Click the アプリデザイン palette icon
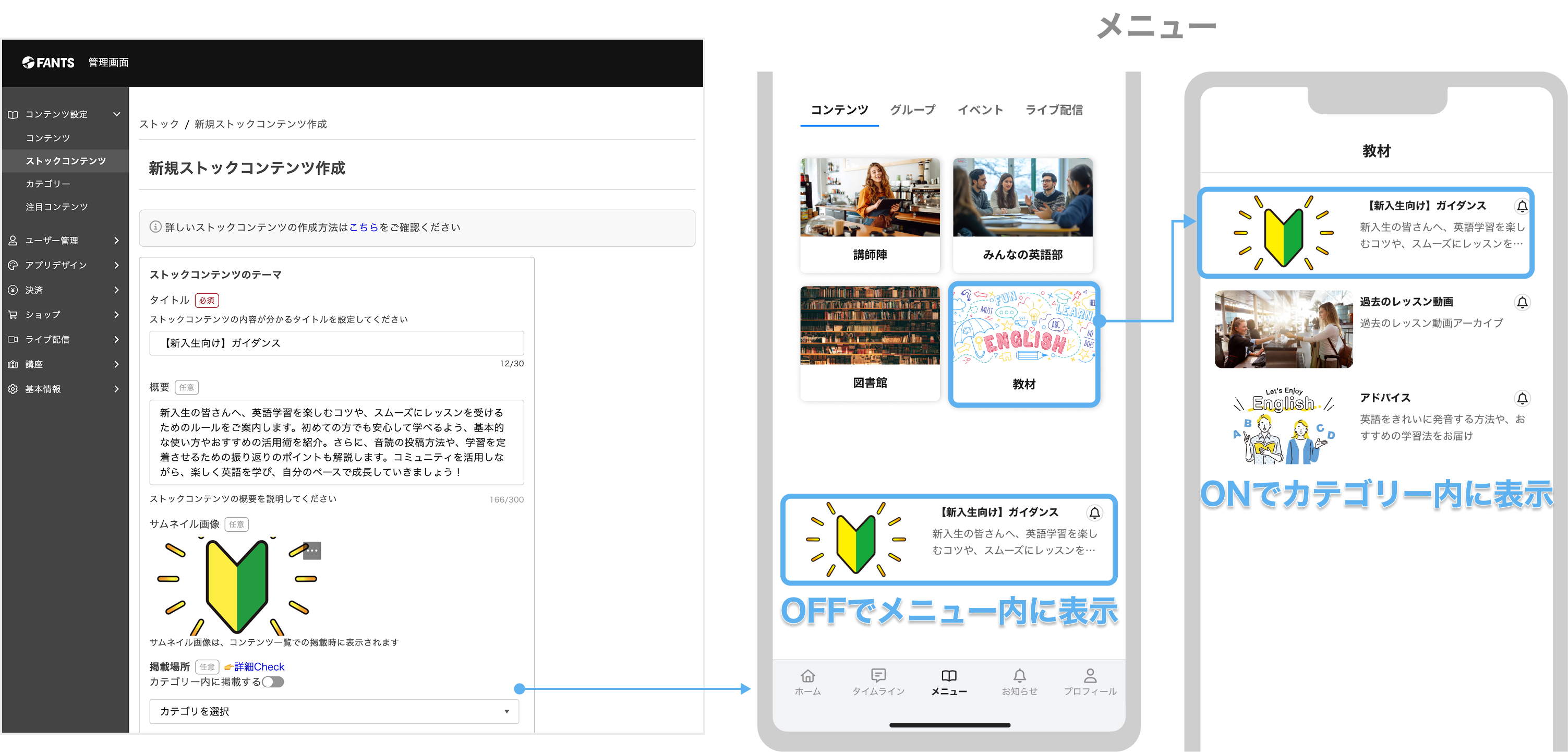Image resolution: width=1568 pixels, height=752 pixels. pyautogui.click(x=13, y=265)
